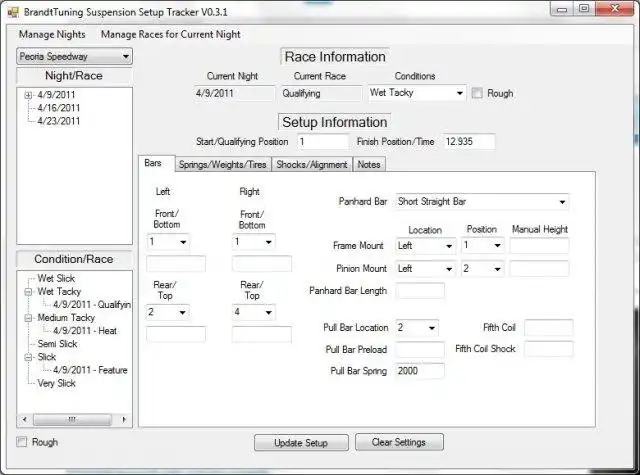Maximize the Setup Tracker window
This screenshot has width=640, height=475.
click(x=584, y=9)
